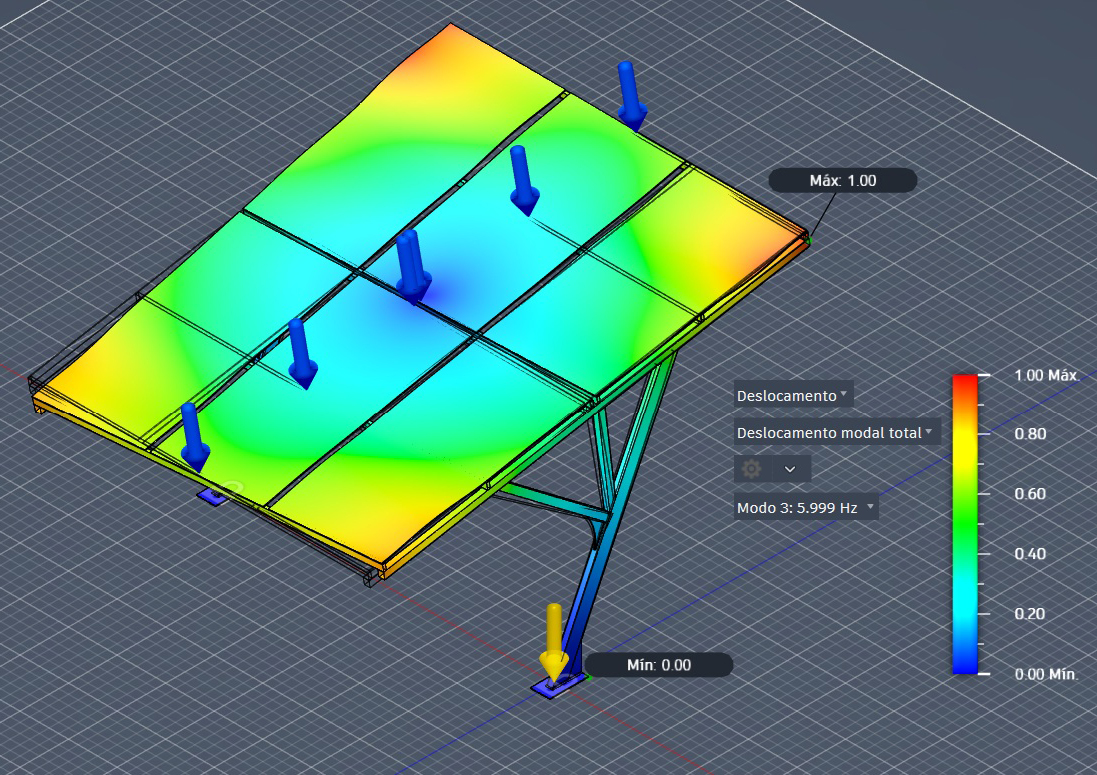Screen dimensions: 1097x775
Task: Click the 0.40 legend value
Action: [1030, 554]
